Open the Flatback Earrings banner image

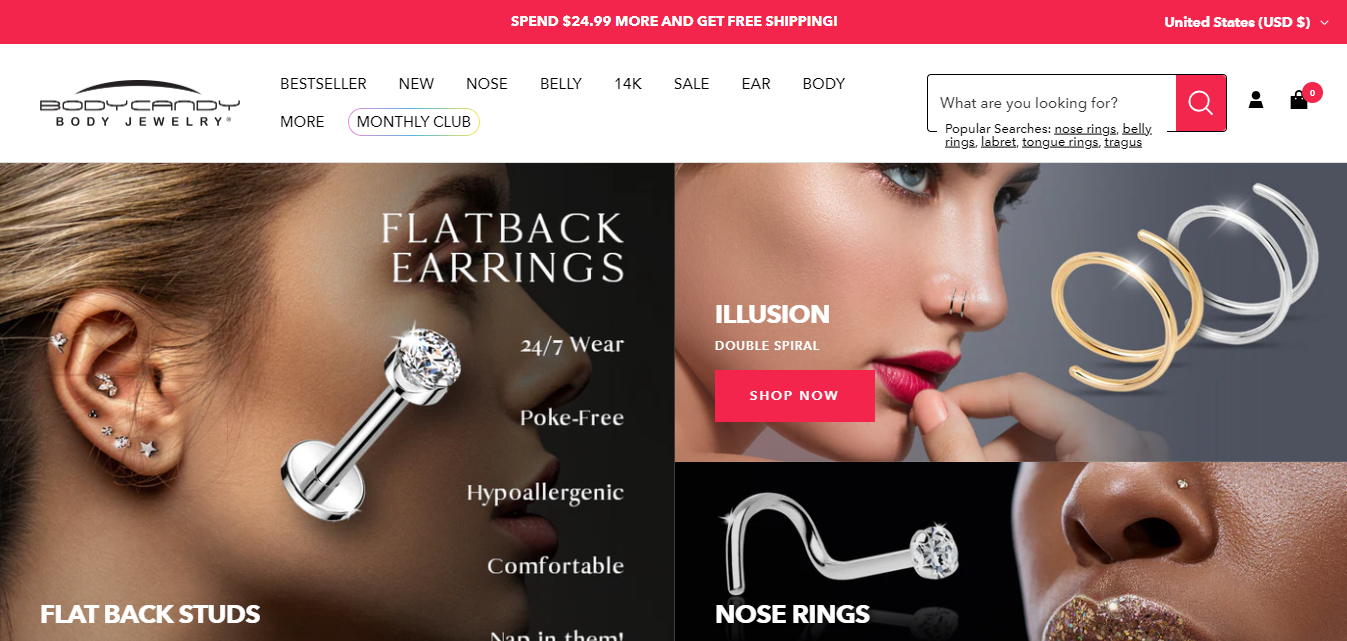[x=337, y=402]
